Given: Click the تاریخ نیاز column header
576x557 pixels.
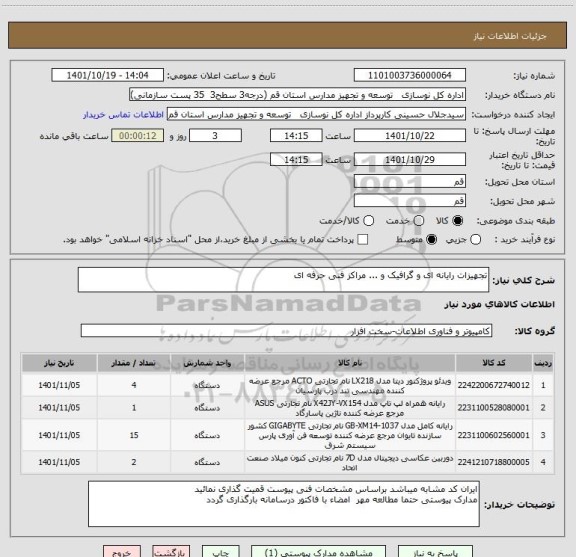Looking at the screenshot, I should pos(59,363).
